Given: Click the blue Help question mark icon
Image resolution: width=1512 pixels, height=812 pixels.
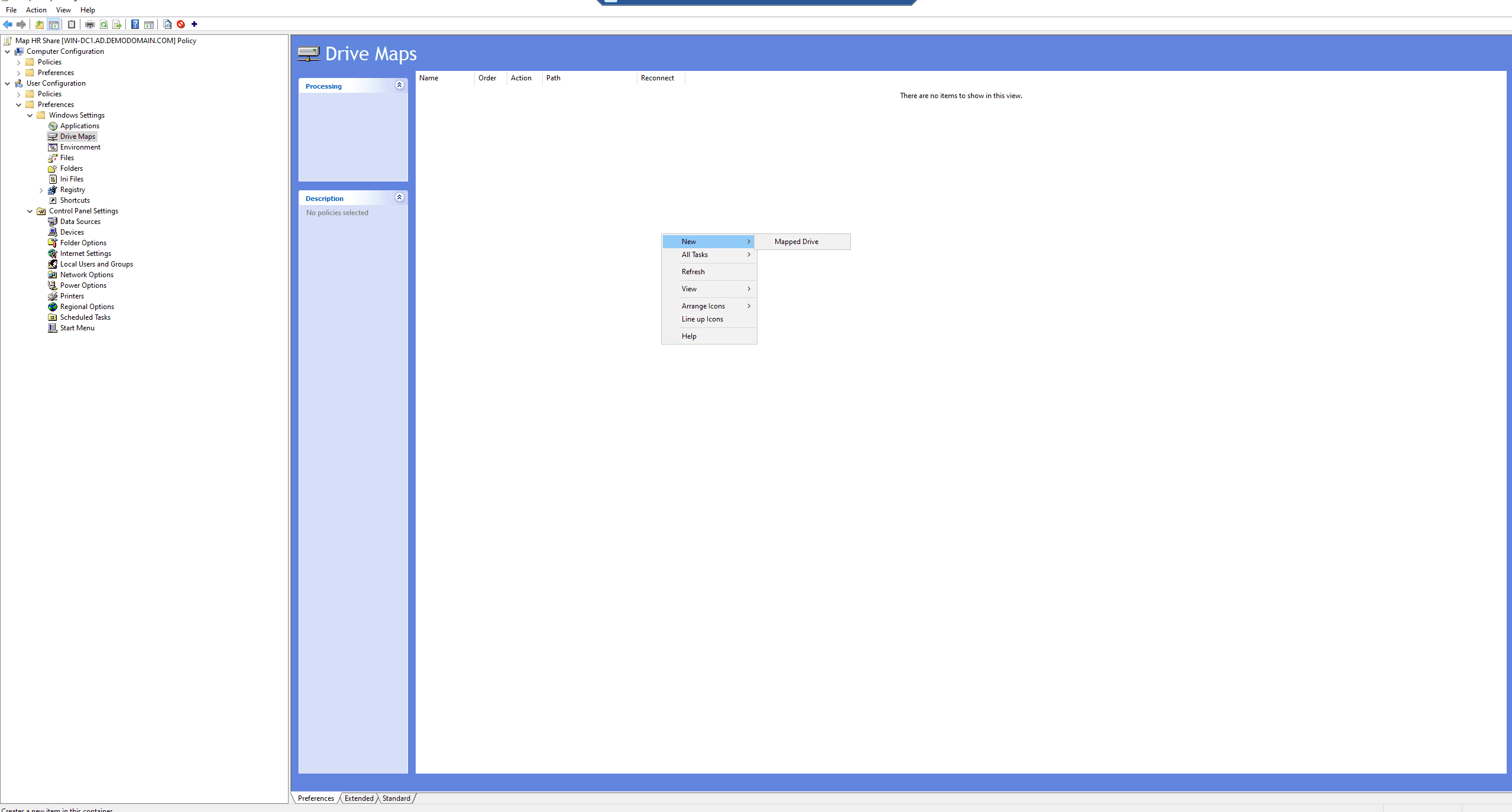Looking at the screenshot, I should pos(135,24).
